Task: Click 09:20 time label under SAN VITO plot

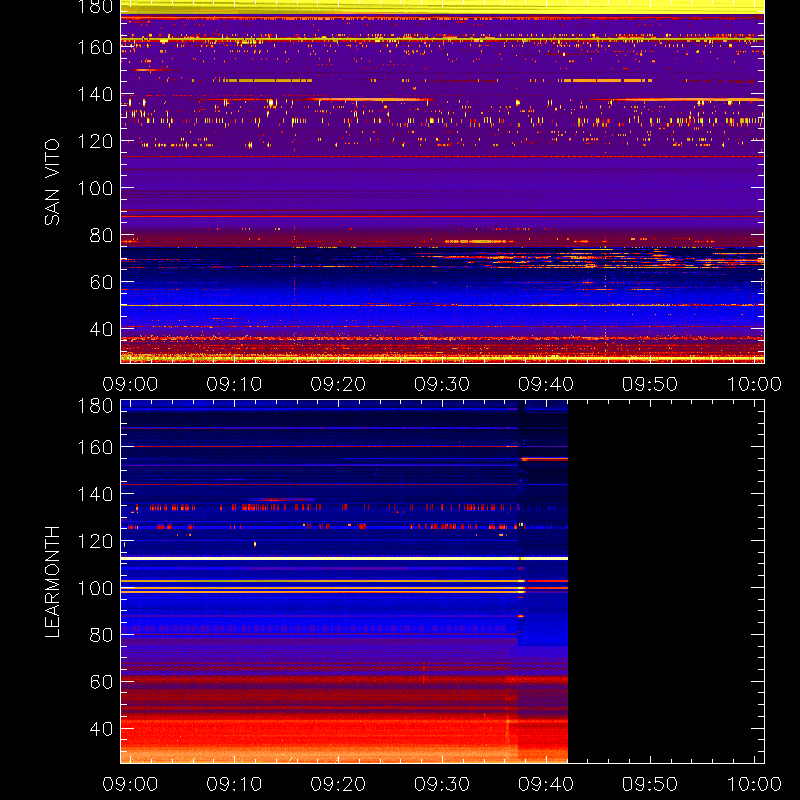Action: click(x=338, y=384)
